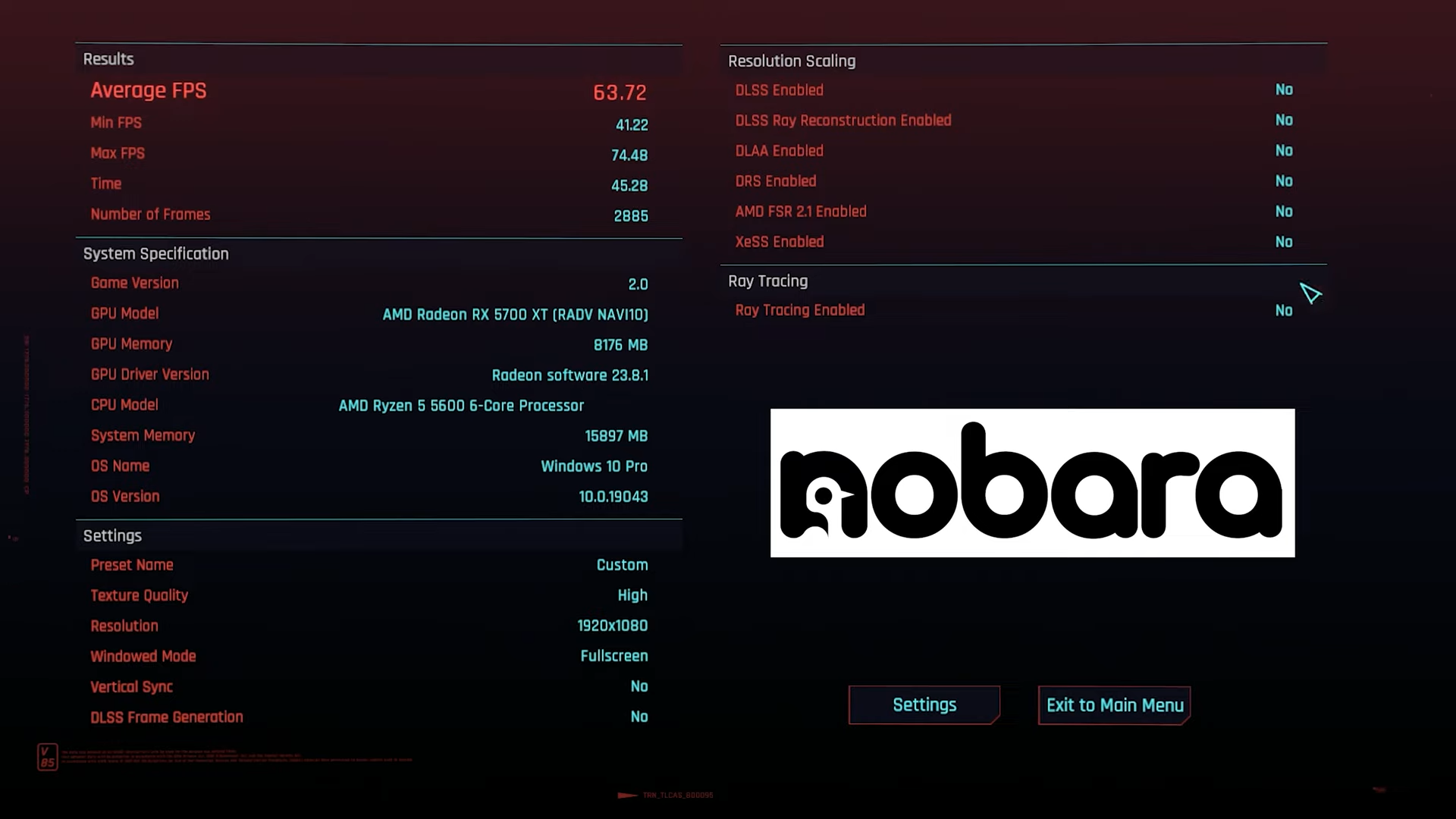
Task: Click the DLSS Enabled No value
Action: click(x=1283, y=90)
